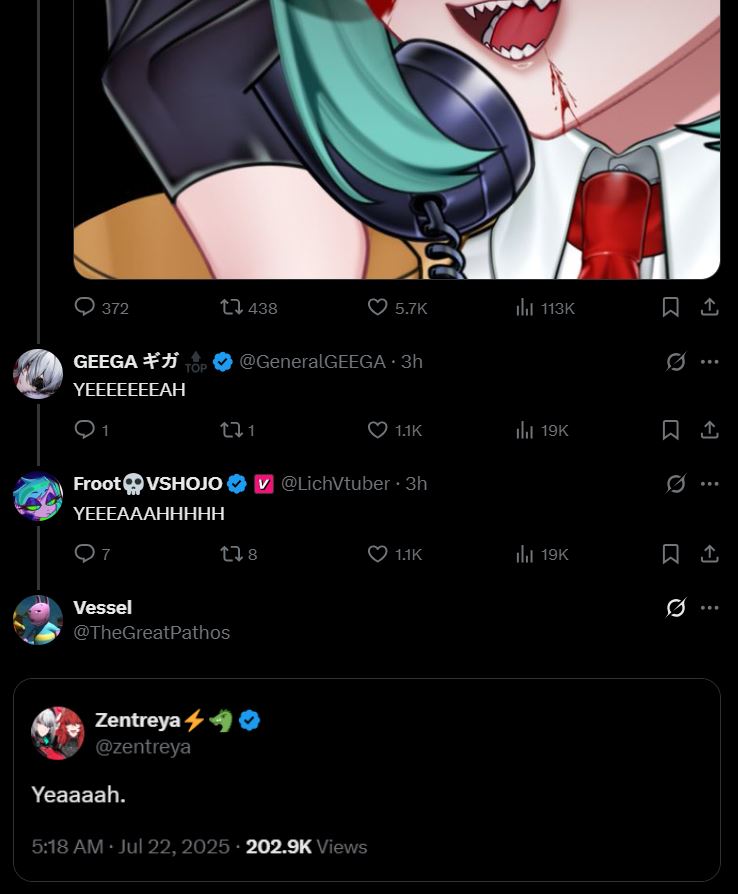738x894 pixels.
Task: Open Vessel's profile avatar
Action: 38,620
